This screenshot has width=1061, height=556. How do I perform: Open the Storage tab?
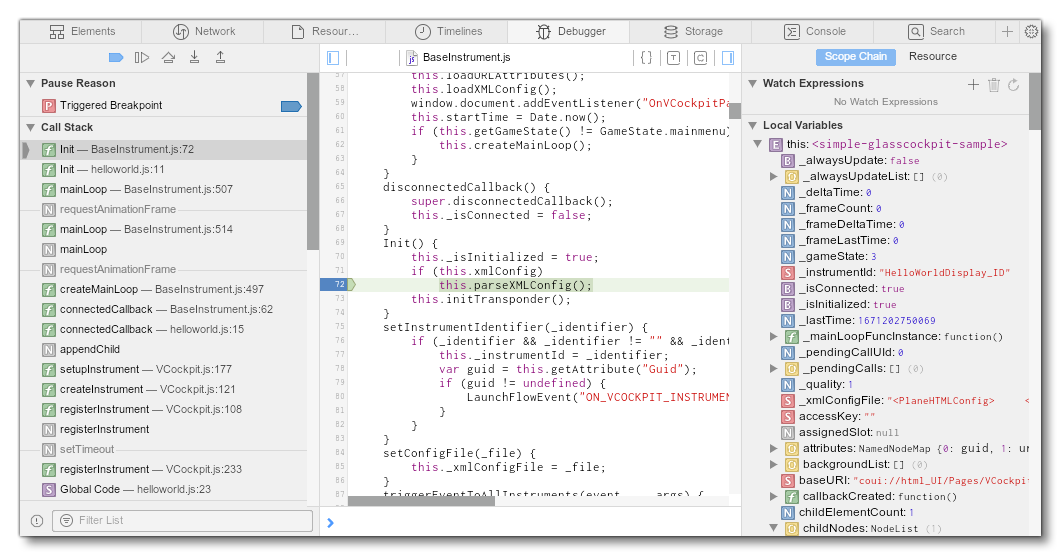(x=692, y=31)
